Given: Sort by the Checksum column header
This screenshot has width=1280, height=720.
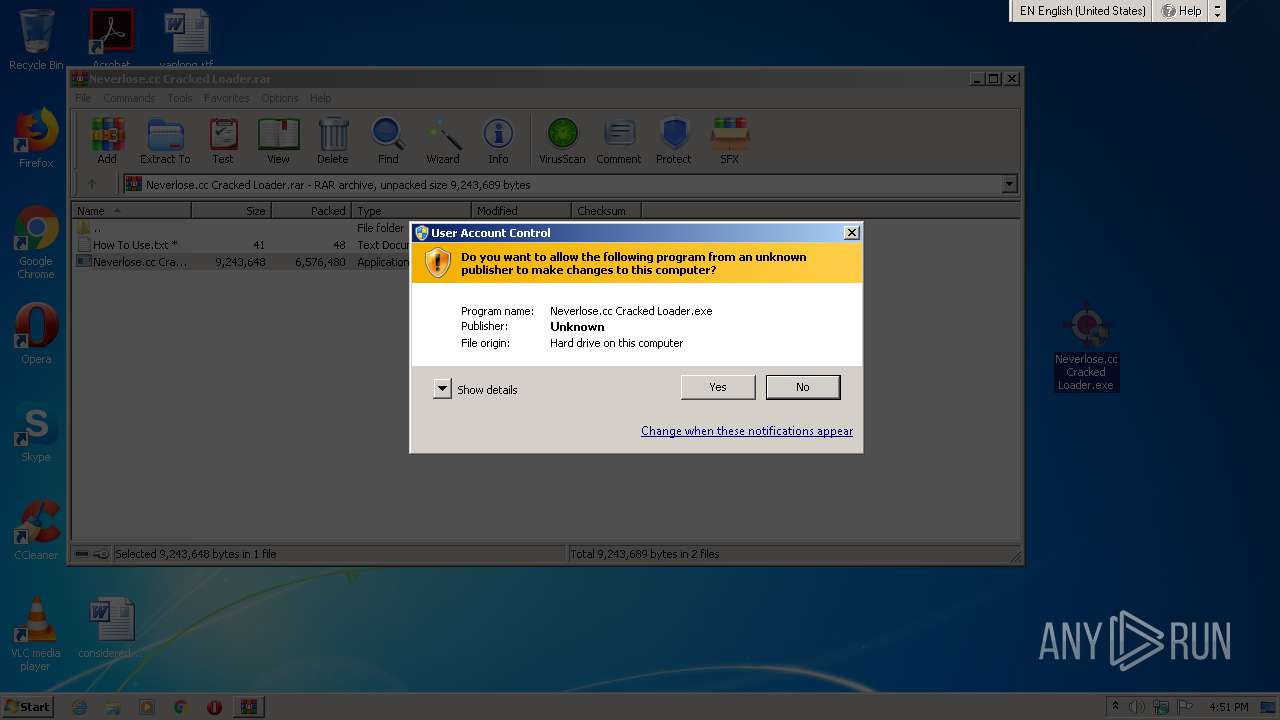Looking at the screenshot, I should point(606,211).
